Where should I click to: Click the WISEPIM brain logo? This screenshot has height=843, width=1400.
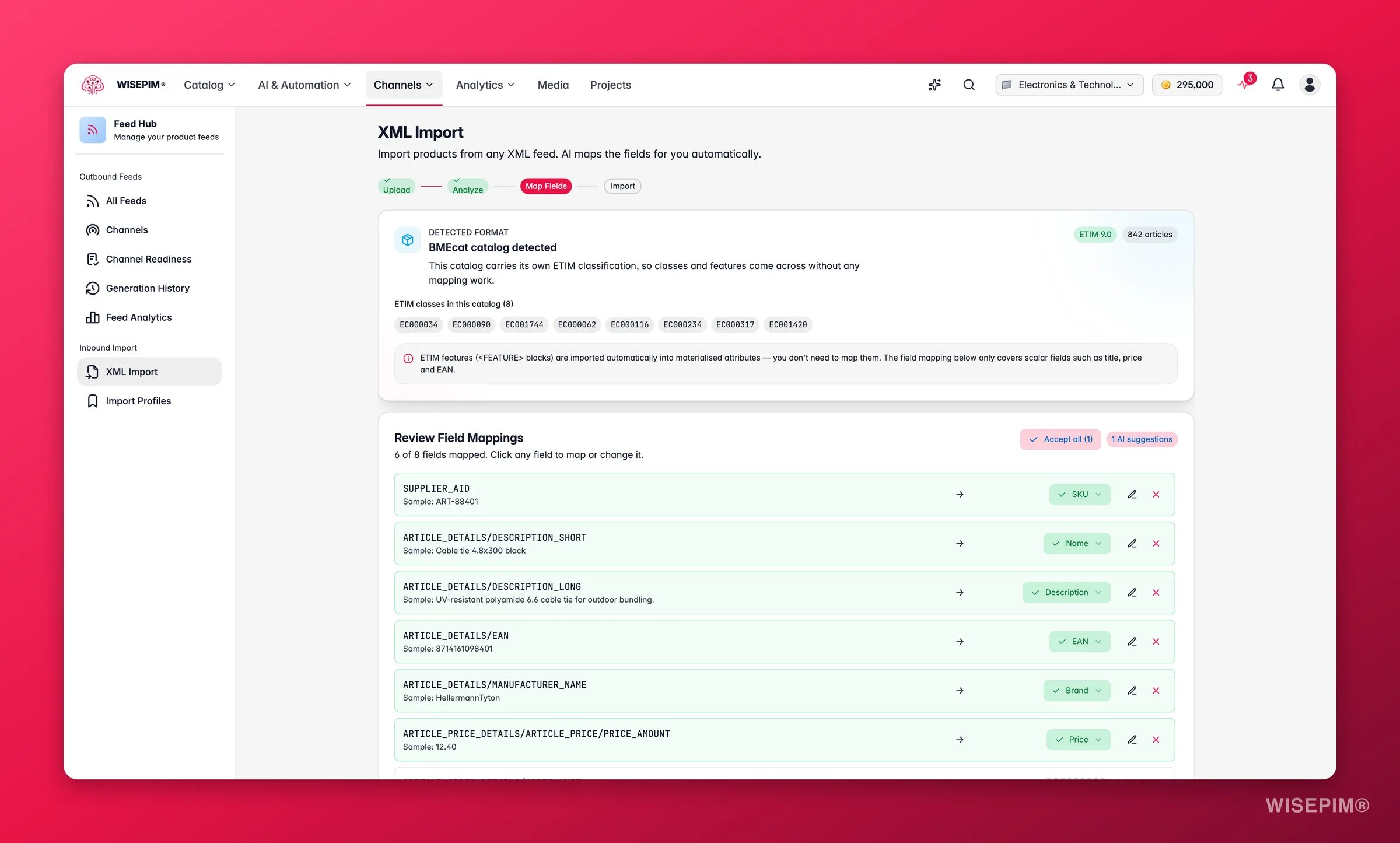pyautogui.click(x=92, y=85)
